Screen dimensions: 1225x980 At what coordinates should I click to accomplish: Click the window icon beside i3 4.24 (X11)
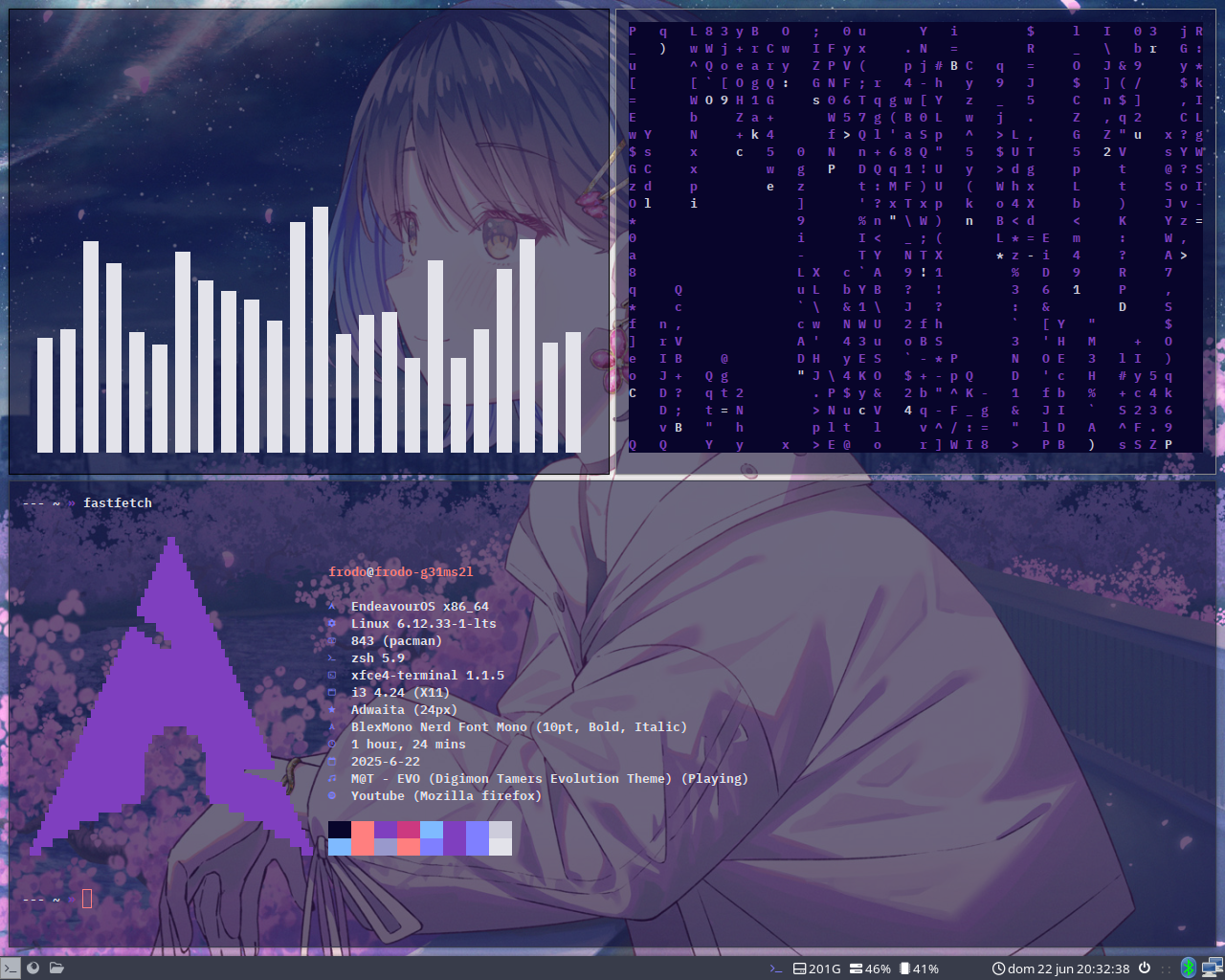332,693
